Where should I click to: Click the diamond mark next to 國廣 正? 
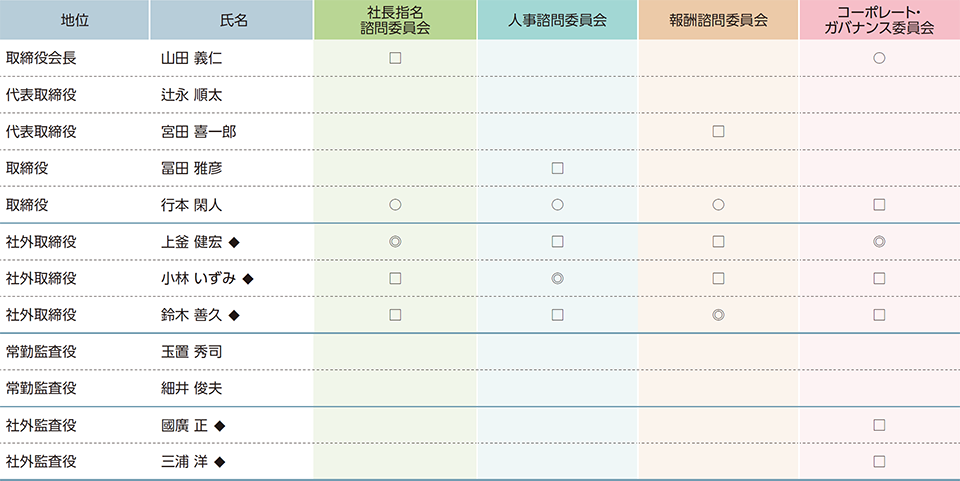coord(220,426)
